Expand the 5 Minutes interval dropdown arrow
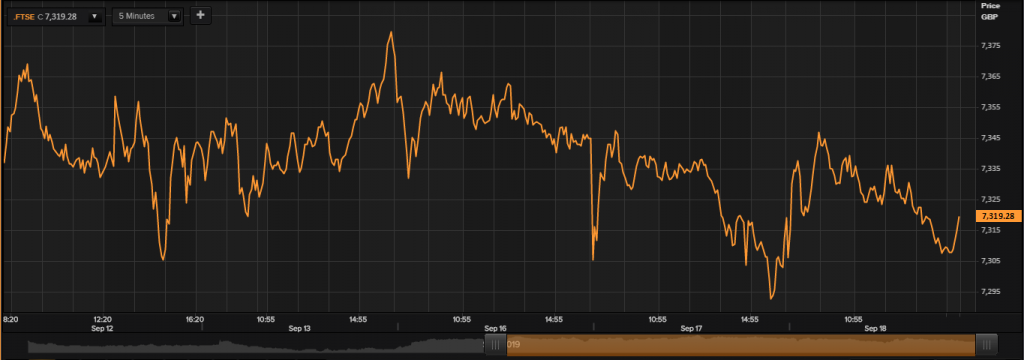Screen dimensions: 1024x360 (x=174, y=16)
